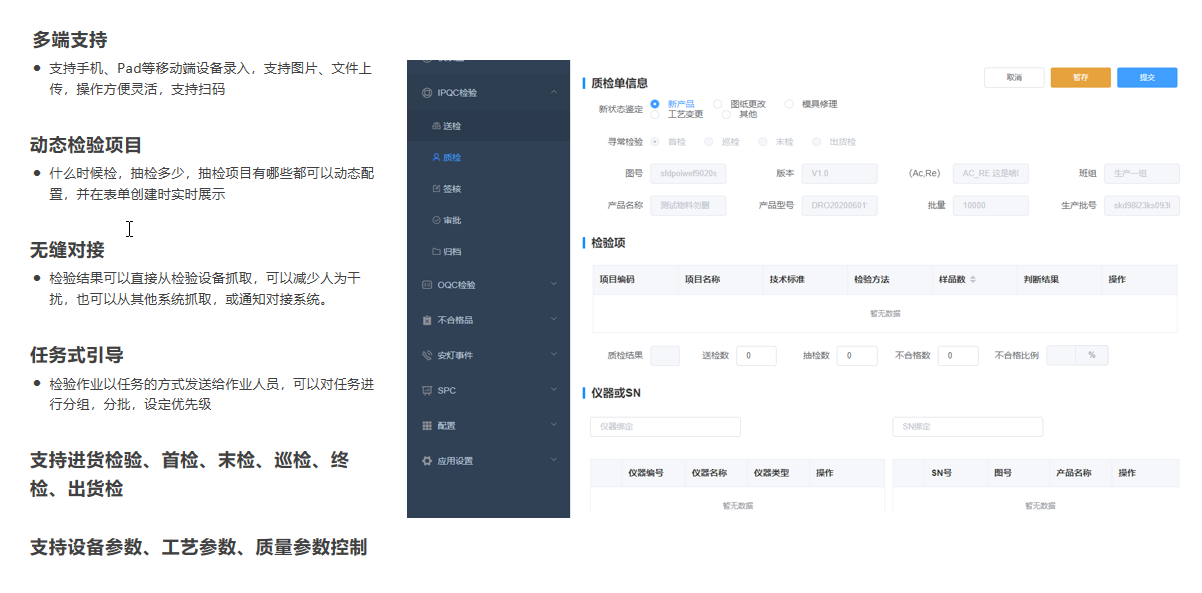Click the 不合格品 clipboard icon

pyautogui.click(x=427, y=320)
